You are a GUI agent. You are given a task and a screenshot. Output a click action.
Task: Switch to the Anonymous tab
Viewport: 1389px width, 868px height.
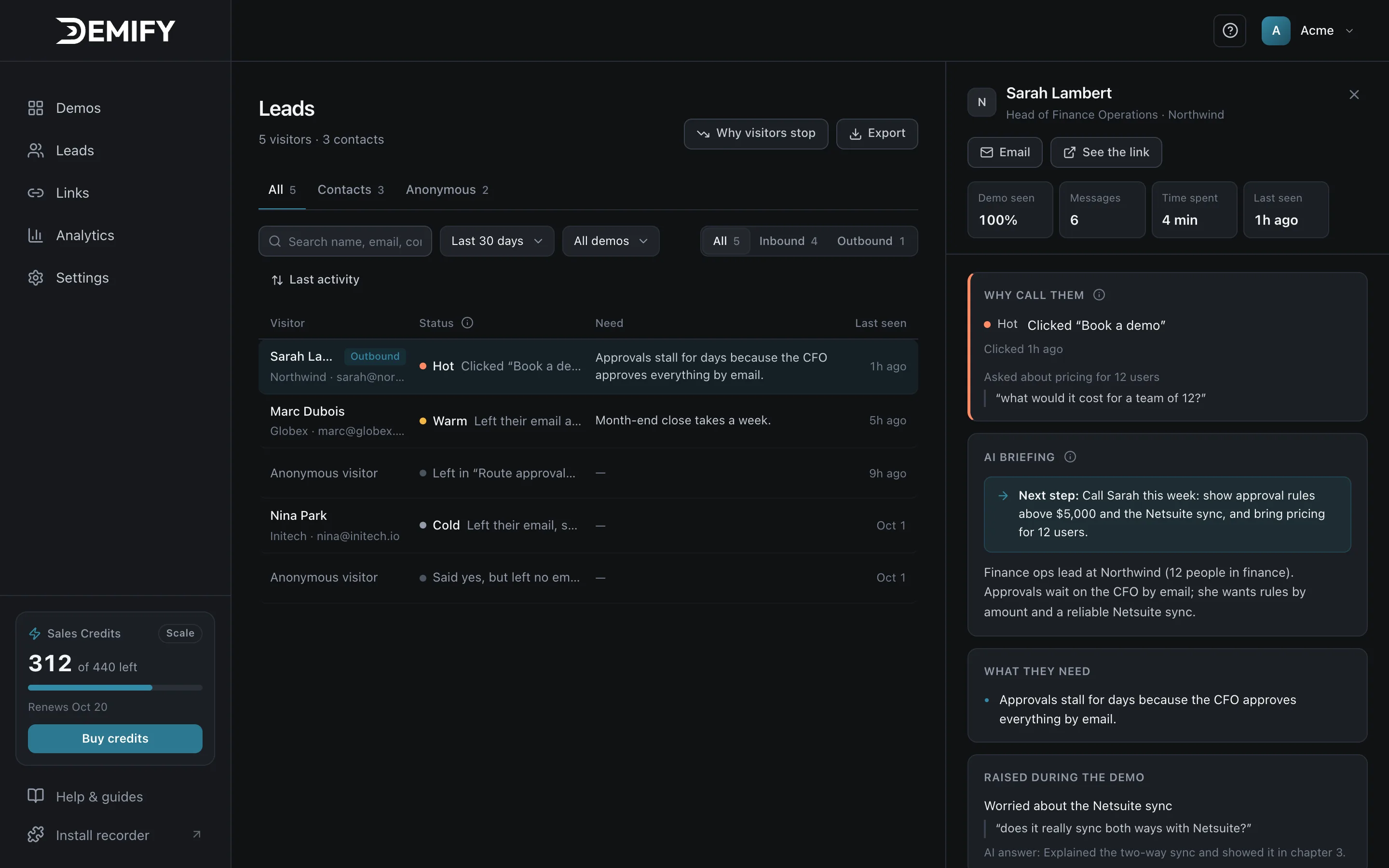(x=447, y=190)
